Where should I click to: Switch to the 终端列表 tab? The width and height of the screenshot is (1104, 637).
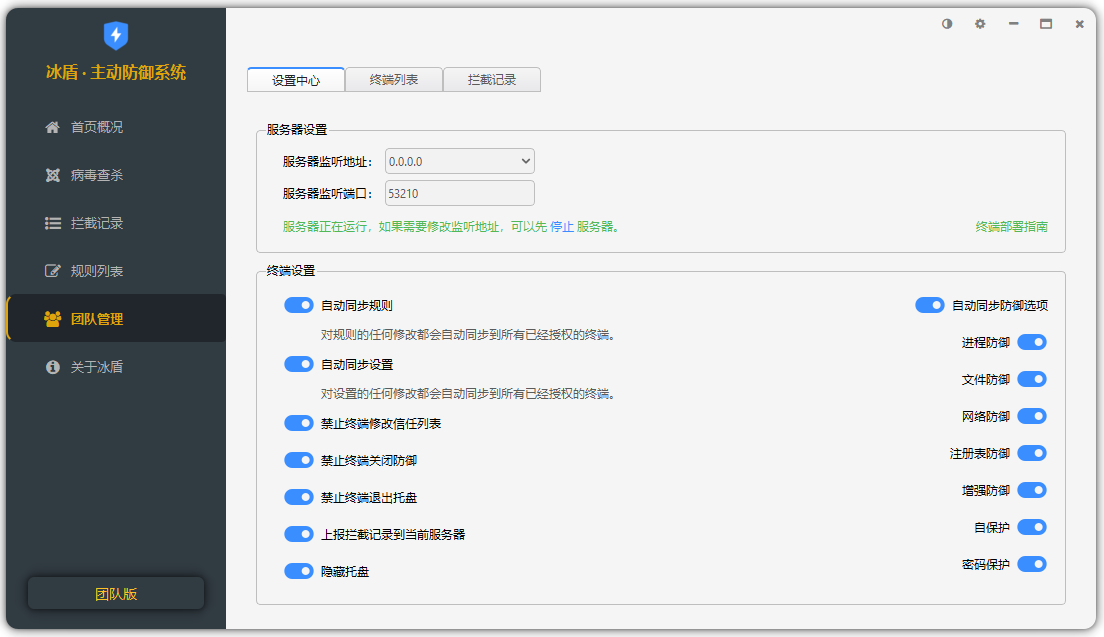tap(393, 80)
